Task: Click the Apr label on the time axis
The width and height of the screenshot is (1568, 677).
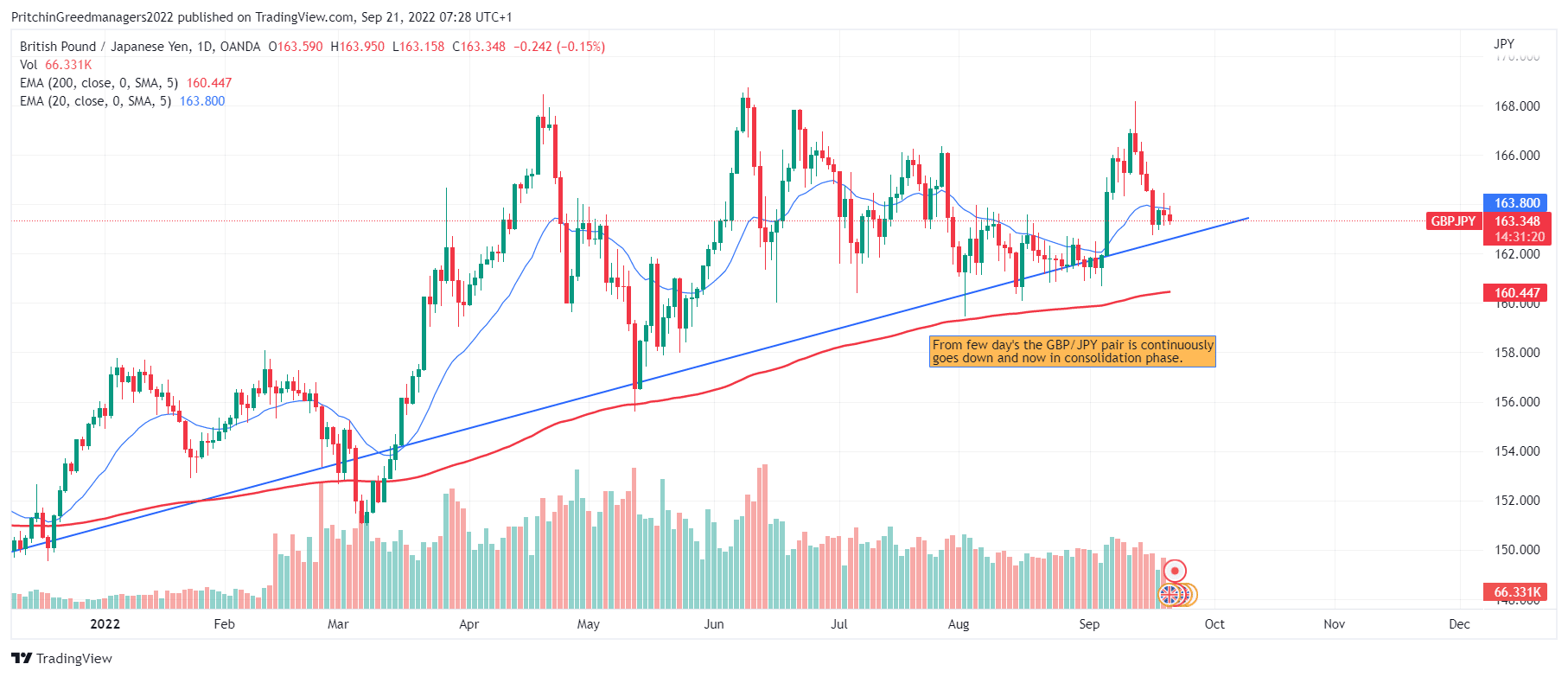Action: click(x=468, y=624)
